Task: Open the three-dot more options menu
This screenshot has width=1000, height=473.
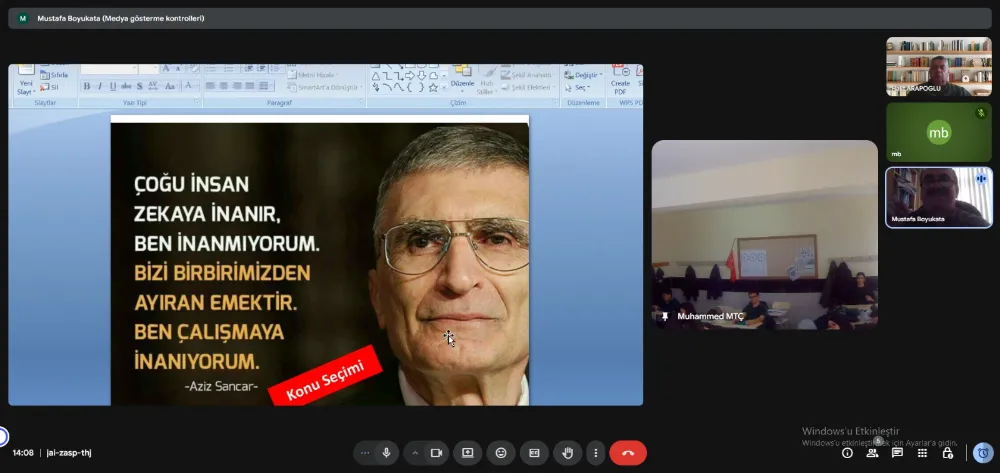Action: pyautogui.click(x=596, y=453)
